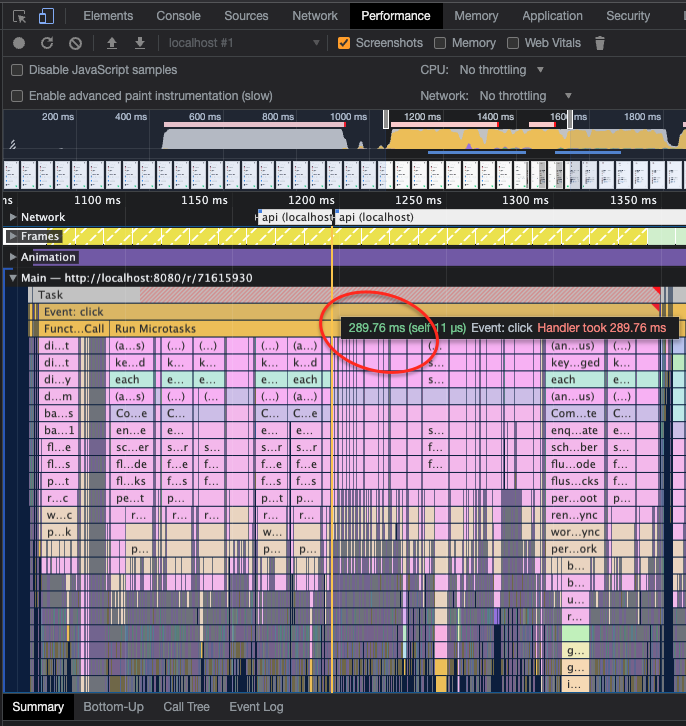Click the 1300 ms ruler marker
Screen dimensions: 686x726
[x=525, y=200]
